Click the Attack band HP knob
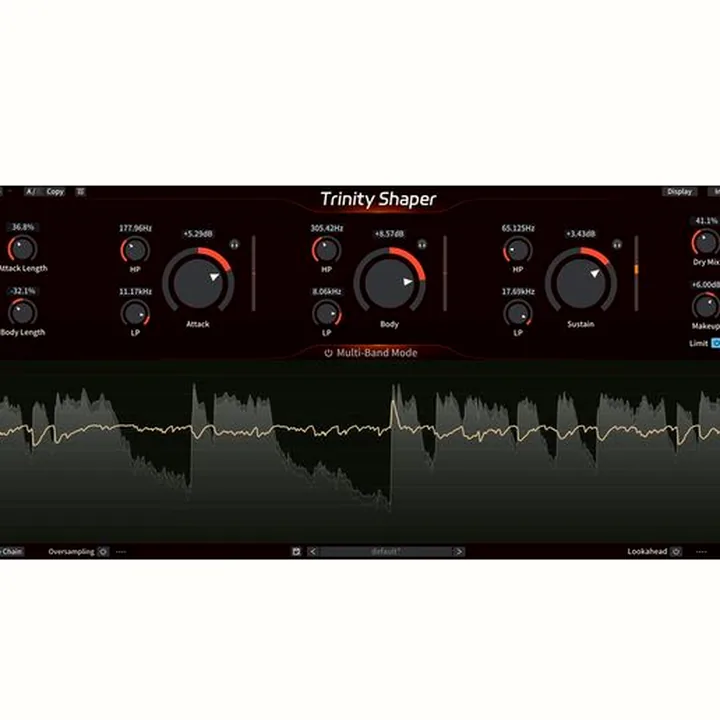Image resolution: width=720 pixels, height=720 pixels. click(135, 250)
